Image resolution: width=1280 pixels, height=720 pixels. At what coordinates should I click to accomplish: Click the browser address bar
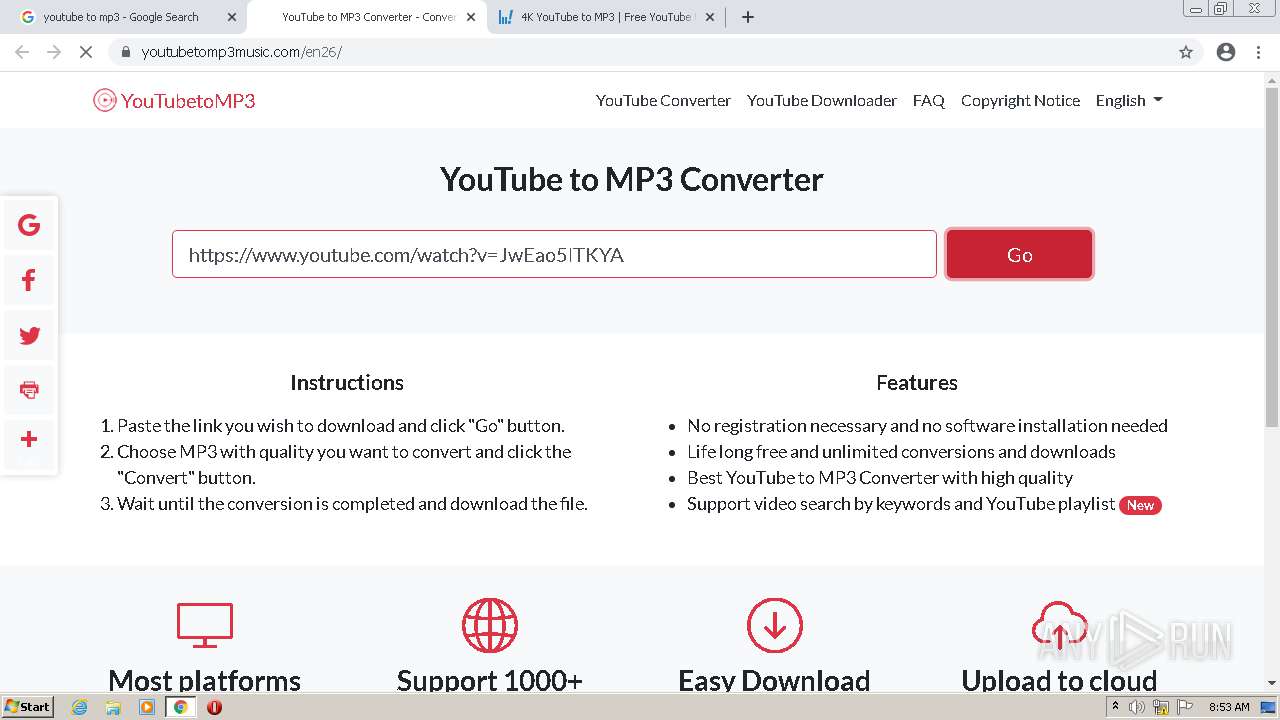pos(640,52)
